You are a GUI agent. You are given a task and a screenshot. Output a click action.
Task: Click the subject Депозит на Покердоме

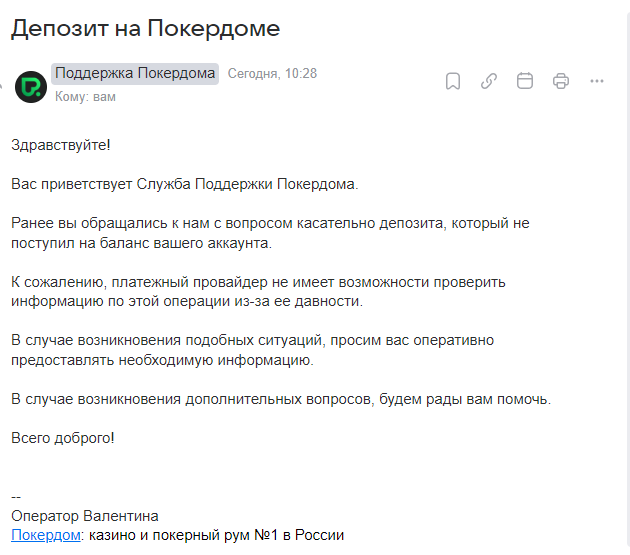tap(145, 28)
